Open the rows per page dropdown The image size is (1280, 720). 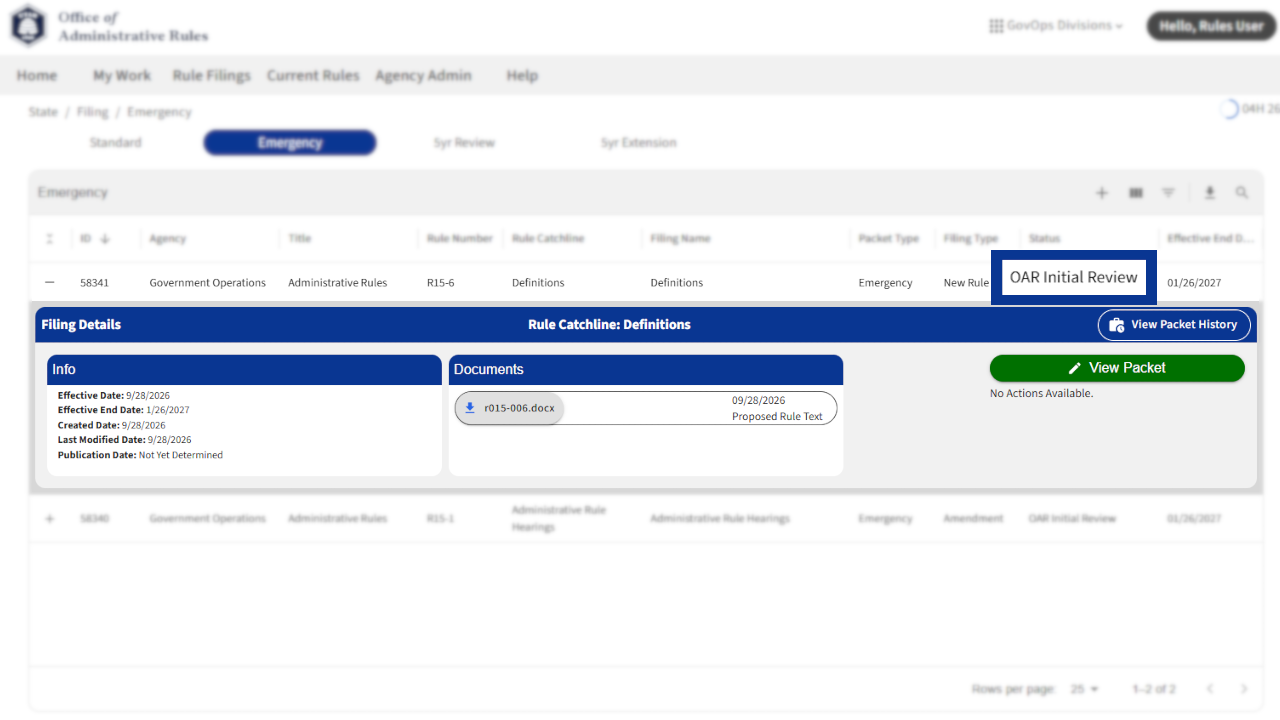tap(1084, 689)
